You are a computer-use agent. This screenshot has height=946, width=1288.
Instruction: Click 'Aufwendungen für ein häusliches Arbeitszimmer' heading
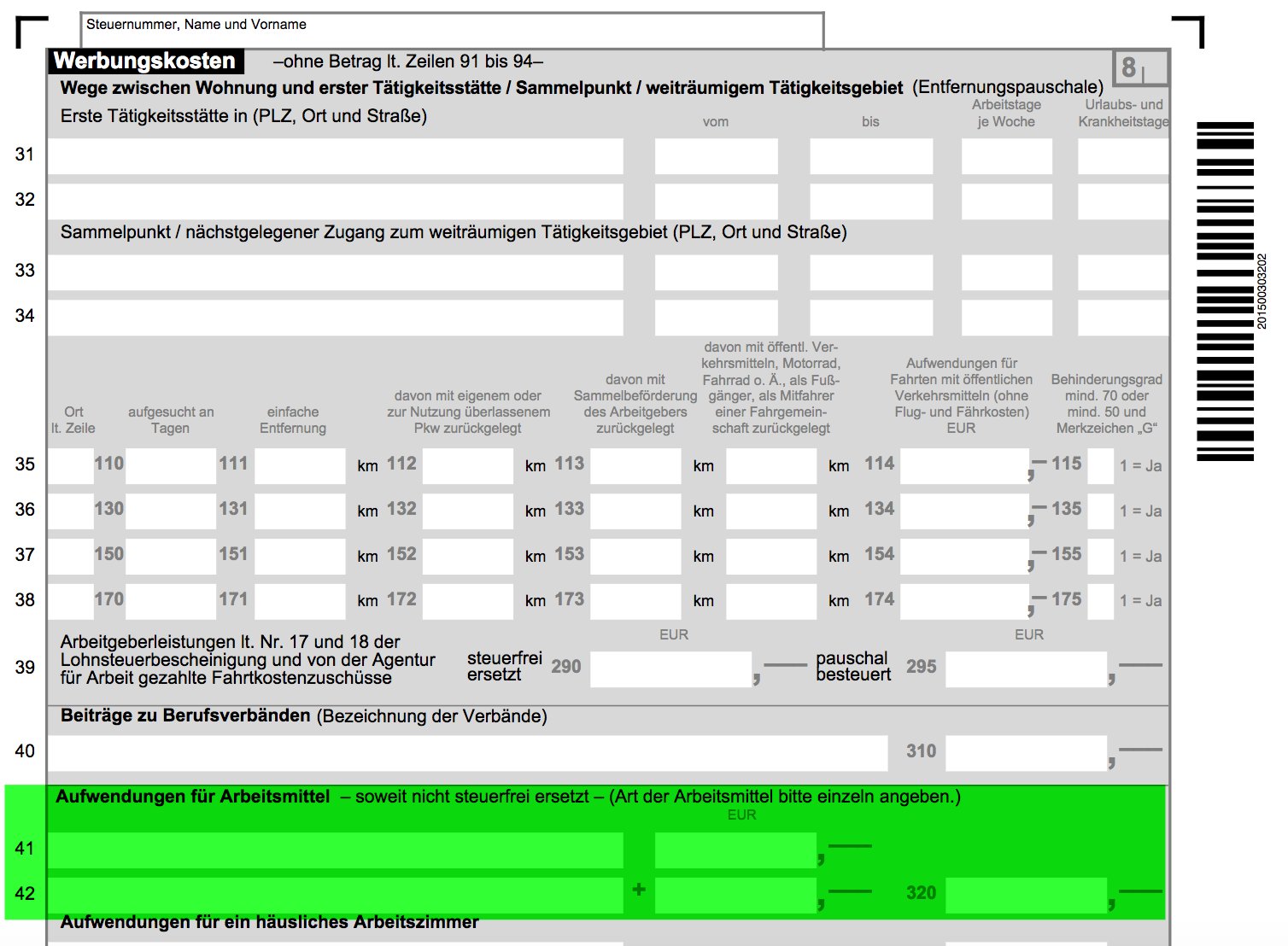(269, 922)
